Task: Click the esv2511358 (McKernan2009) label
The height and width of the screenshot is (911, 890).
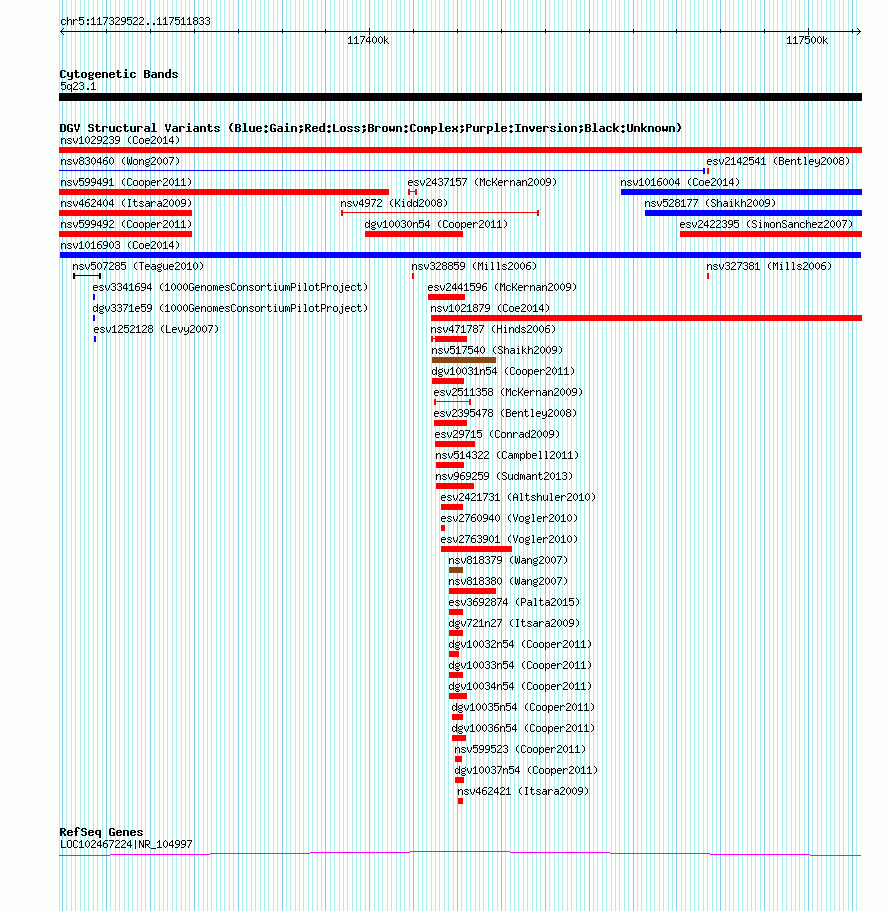Action: (x=508, y=392)
